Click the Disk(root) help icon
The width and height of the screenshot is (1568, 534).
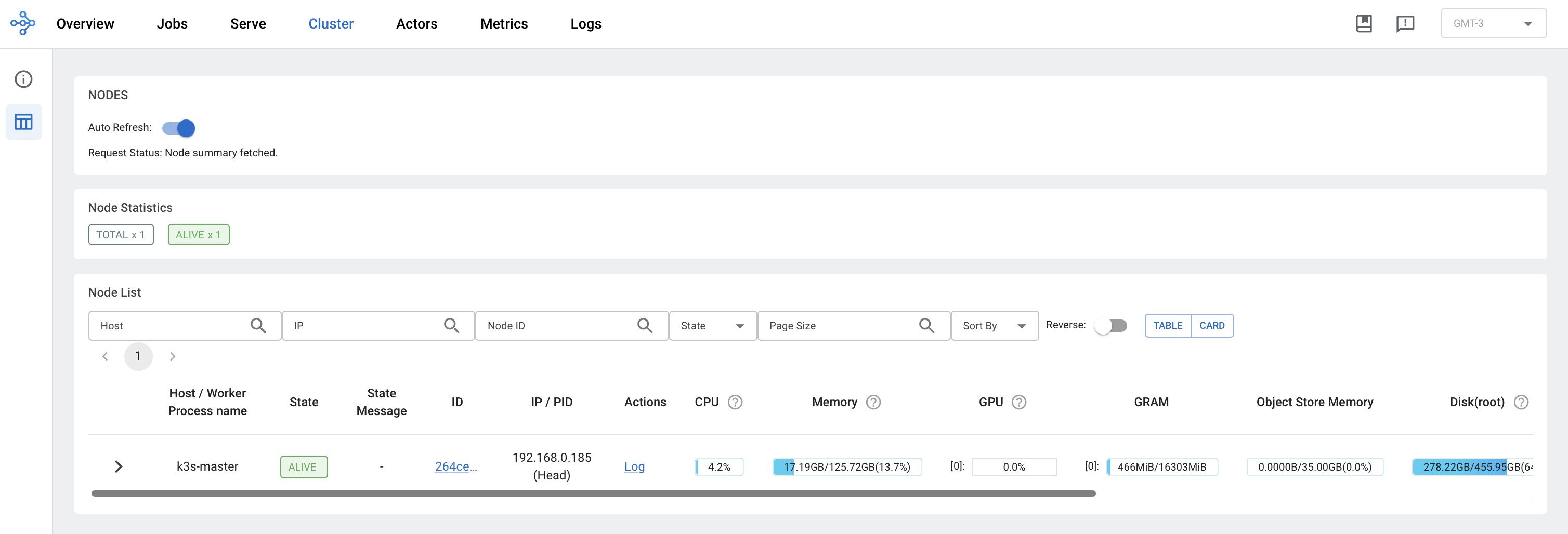point(1521,402)
